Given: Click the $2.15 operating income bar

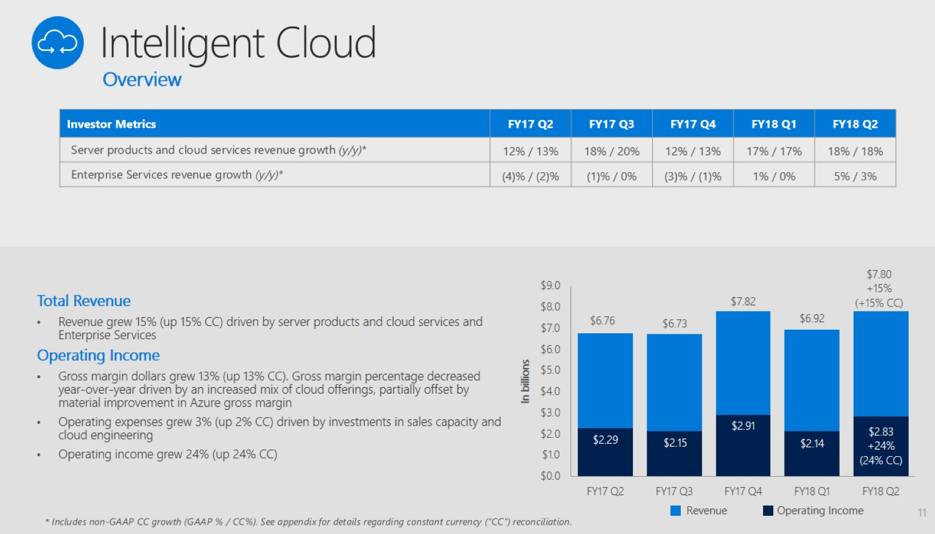Looking at the screenshot, I should (x=674, y=454).
